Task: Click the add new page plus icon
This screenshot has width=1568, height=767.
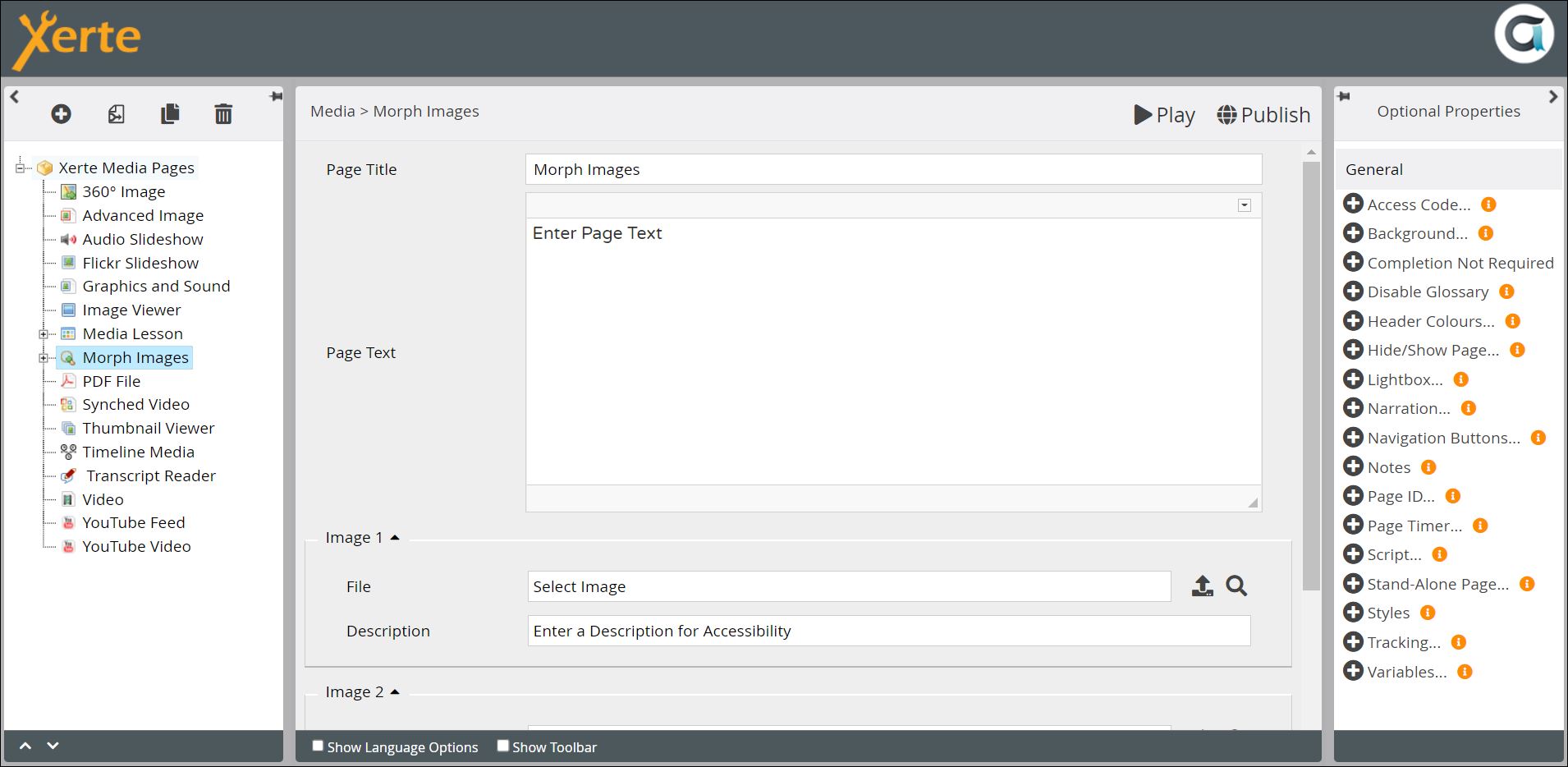Action: coord(61,114)
